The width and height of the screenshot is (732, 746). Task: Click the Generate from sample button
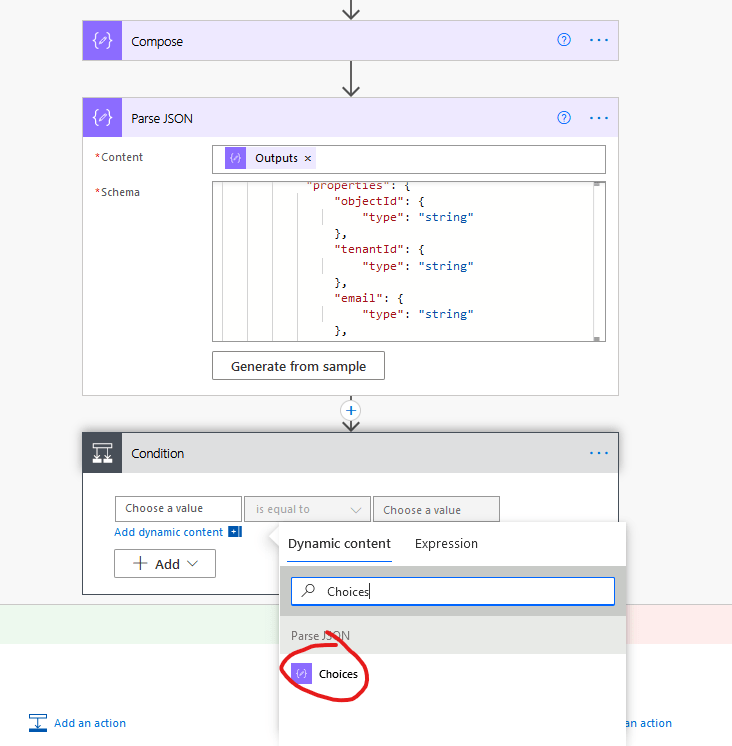coord(298,366)
